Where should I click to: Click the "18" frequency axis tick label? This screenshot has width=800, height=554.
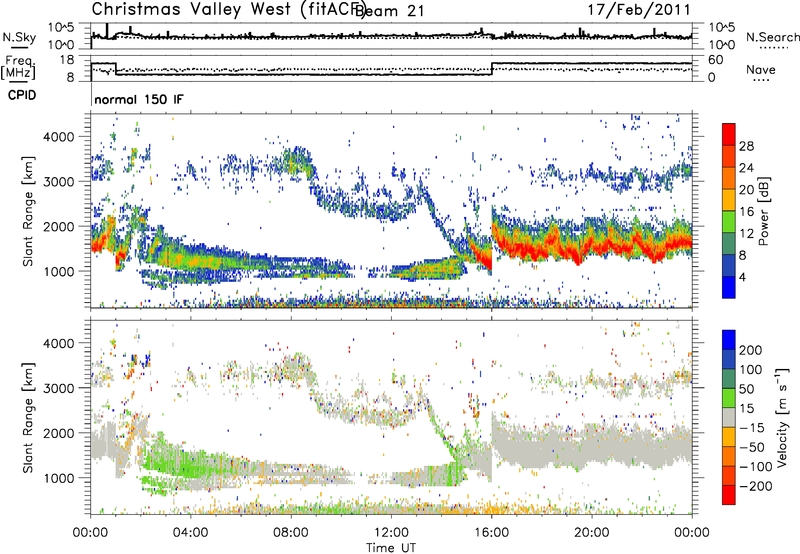click(x=67, y=60)
